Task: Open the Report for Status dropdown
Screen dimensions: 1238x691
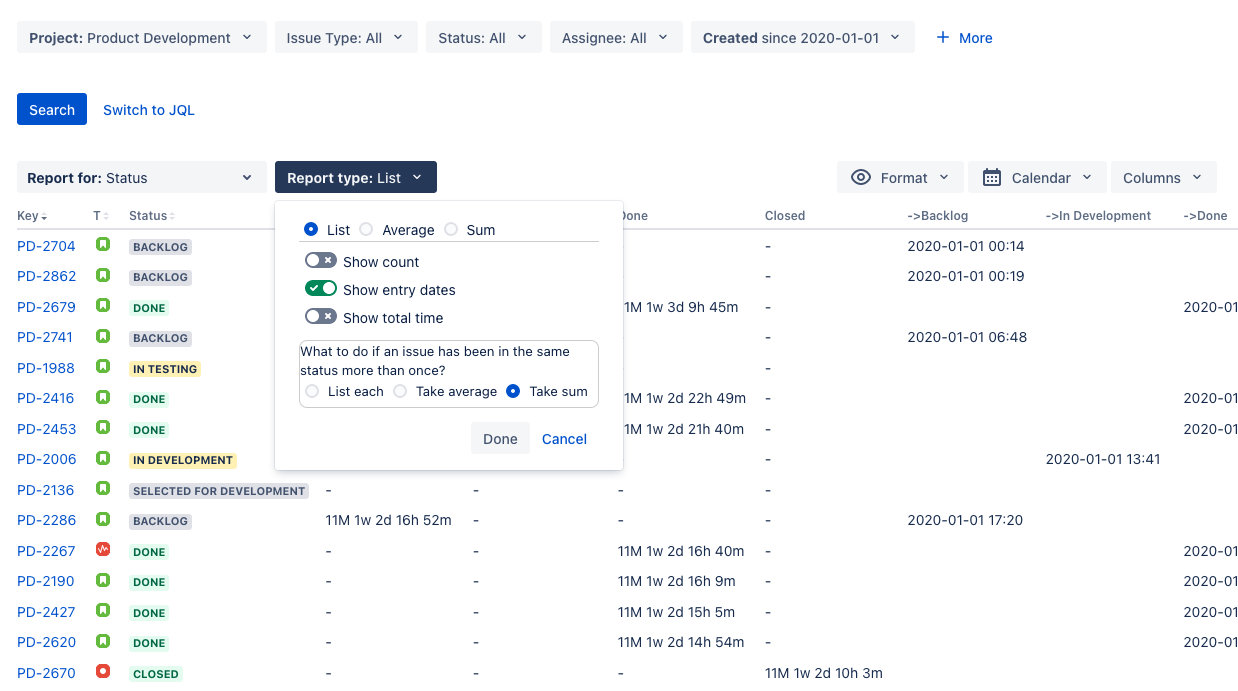Action: pyautogui.click(x=141, y=177)
